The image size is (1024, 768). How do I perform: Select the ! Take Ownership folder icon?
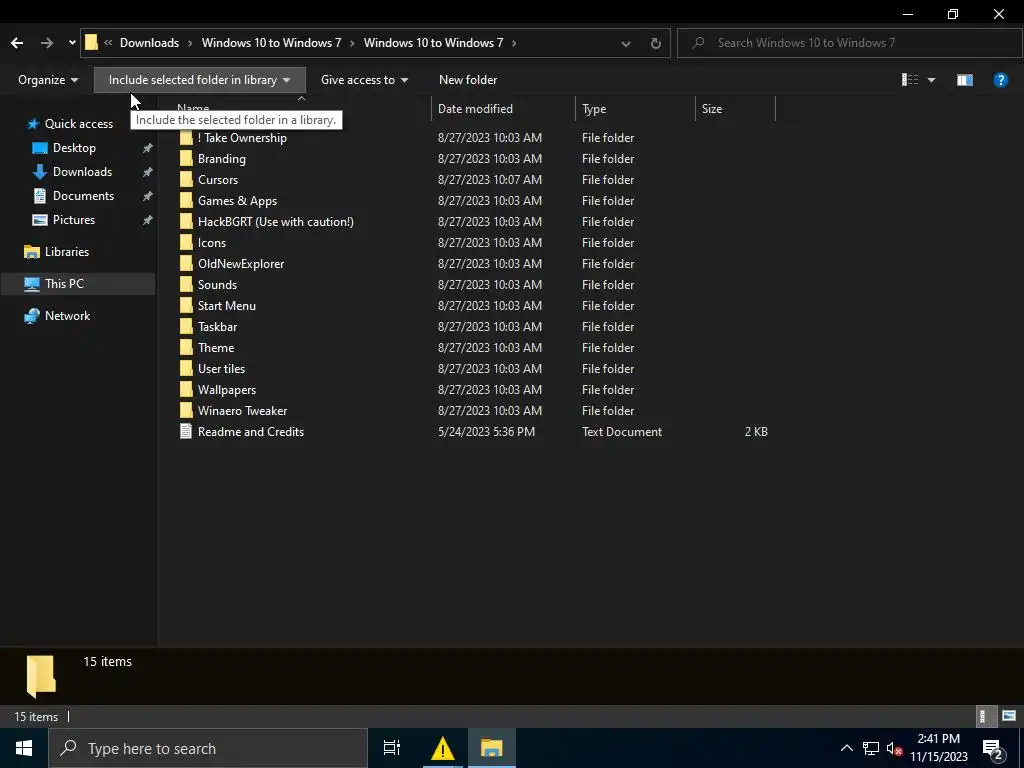[187, 138]
